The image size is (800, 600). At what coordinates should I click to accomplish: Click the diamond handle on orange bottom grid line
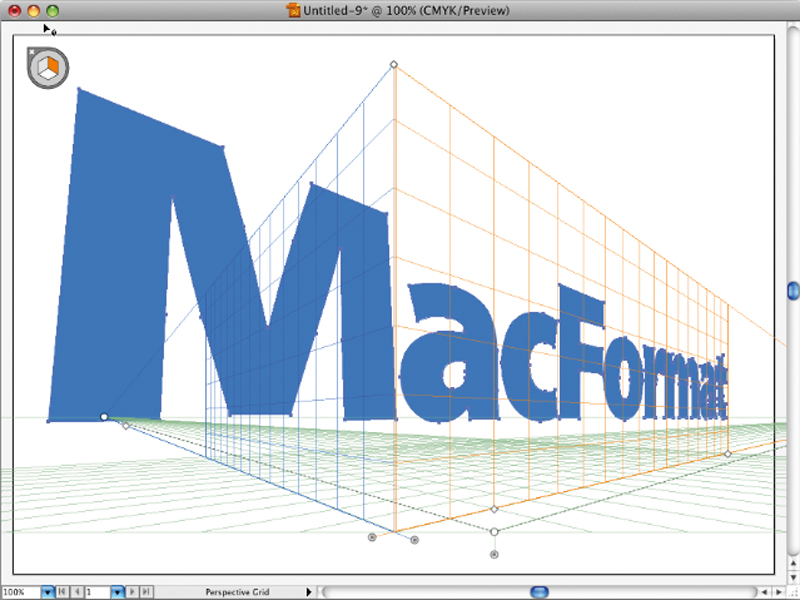pos(494,509)
